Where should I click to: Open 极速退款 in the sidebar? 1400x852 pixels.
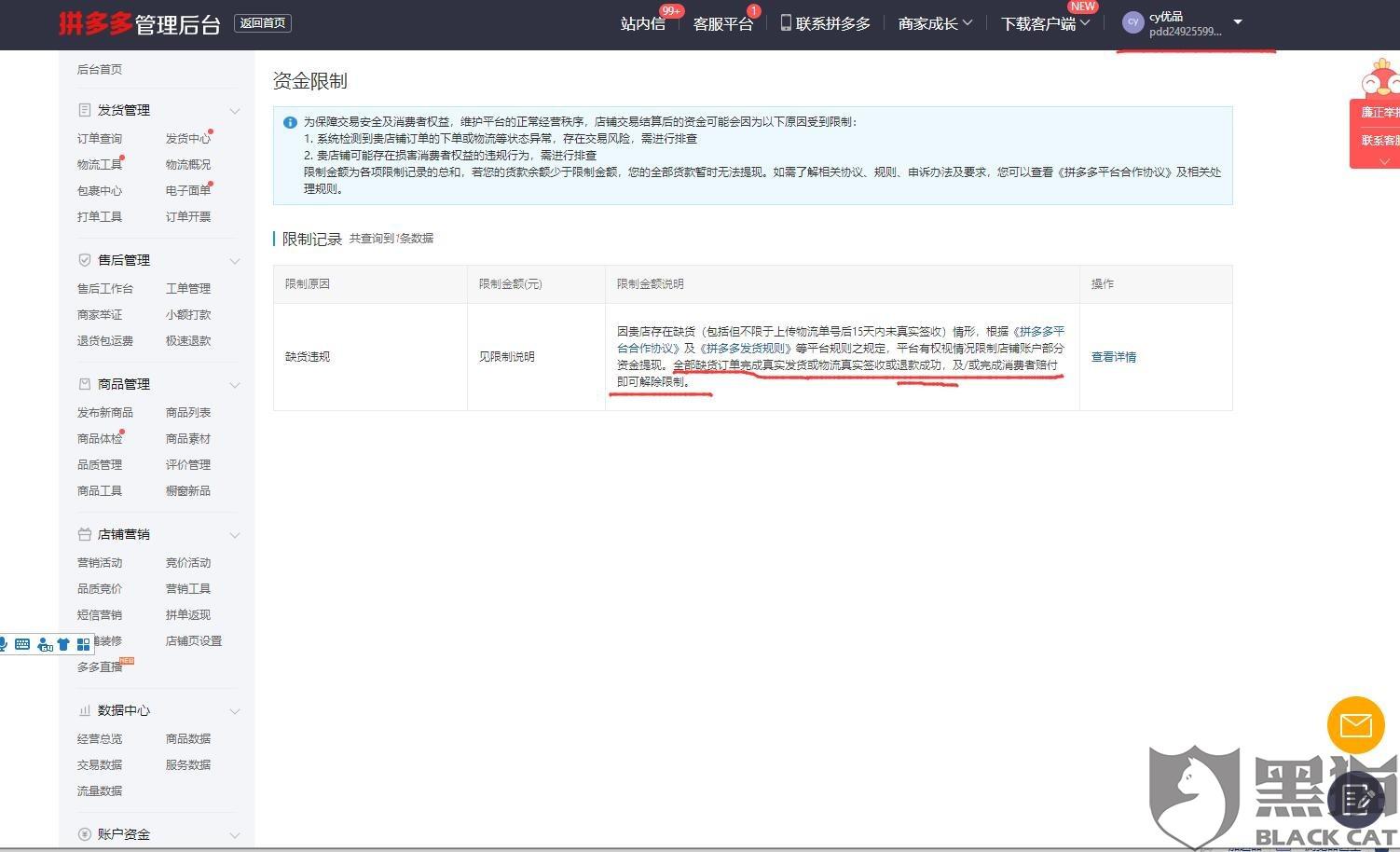188,340
